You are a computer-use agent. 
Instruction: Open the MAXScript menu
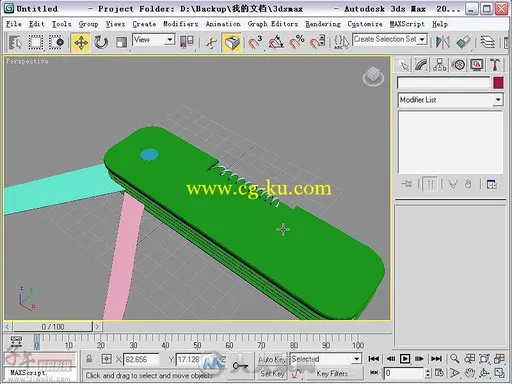[x=407, y=24]
